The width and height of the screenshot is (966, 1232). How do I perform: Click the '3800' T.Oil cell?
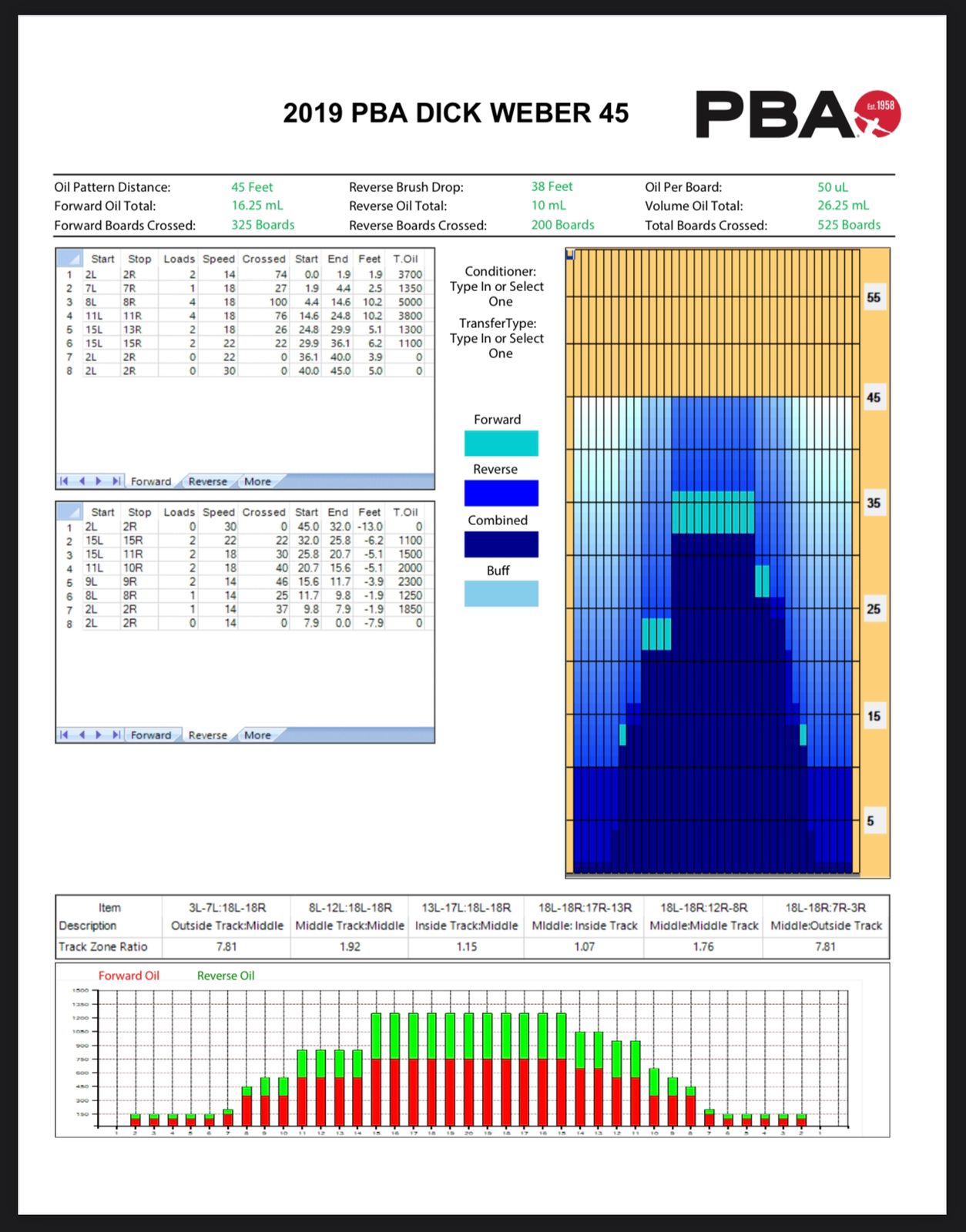[410, 316]
